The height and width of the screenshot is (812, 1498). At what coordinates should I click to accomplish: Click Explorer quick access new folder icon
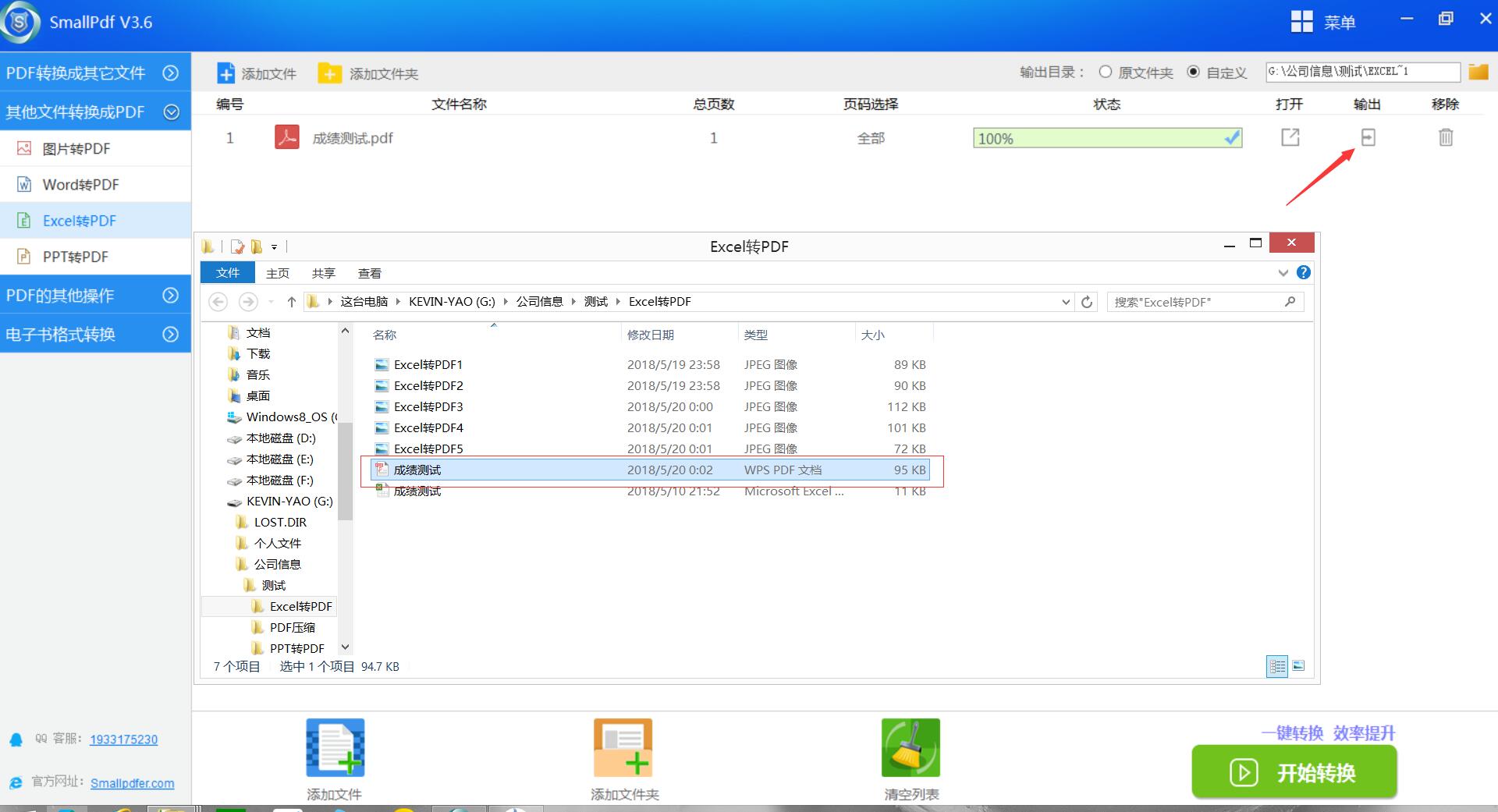[x=256, y=246]
